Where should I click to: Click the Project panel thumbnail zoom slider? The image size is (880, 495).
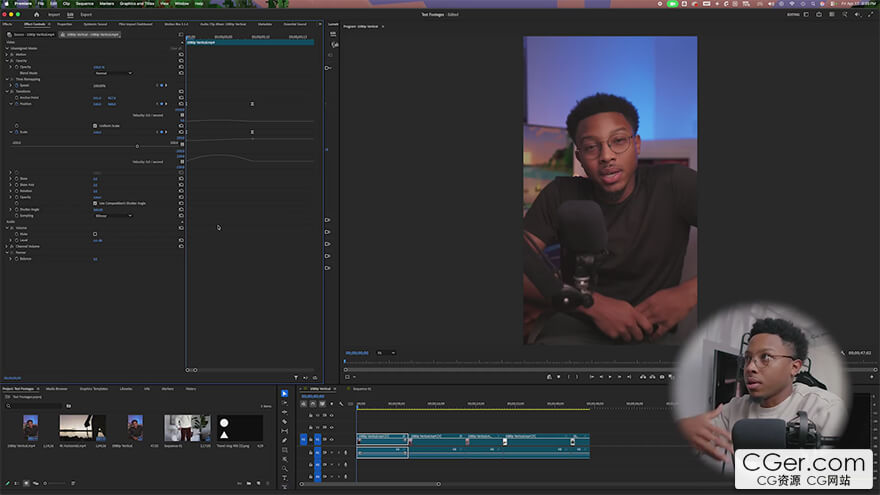point(56,483)
